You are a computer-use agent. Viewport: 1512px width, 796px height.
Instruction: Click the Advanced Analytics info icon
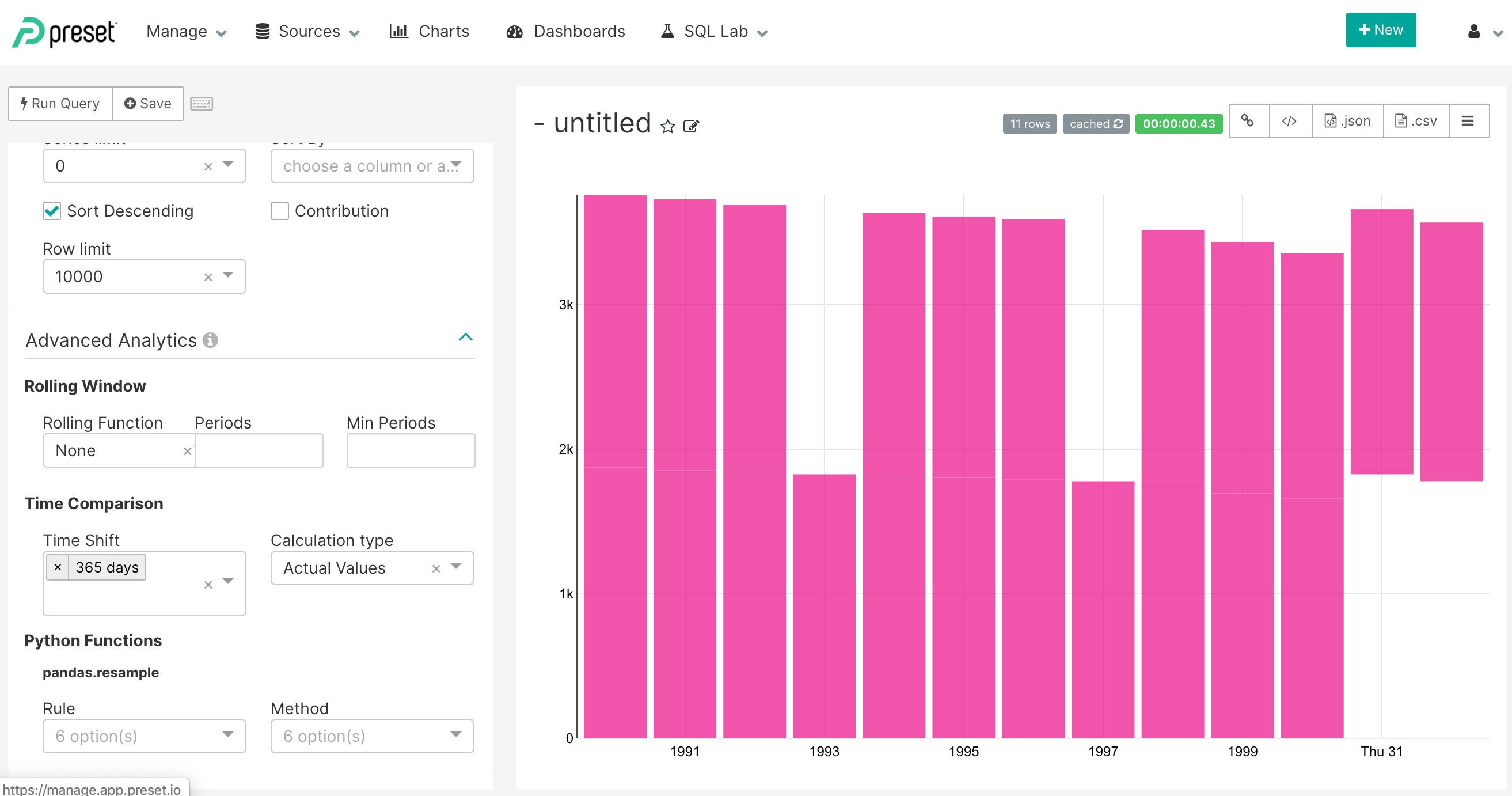tap(210, 340)
